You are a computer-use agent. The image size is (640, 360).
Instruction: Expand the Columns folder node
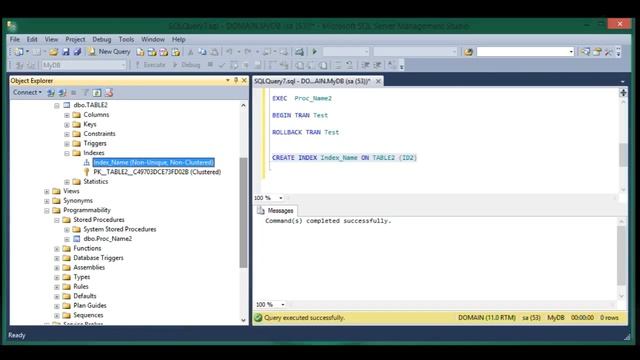(x=67, y=115)
